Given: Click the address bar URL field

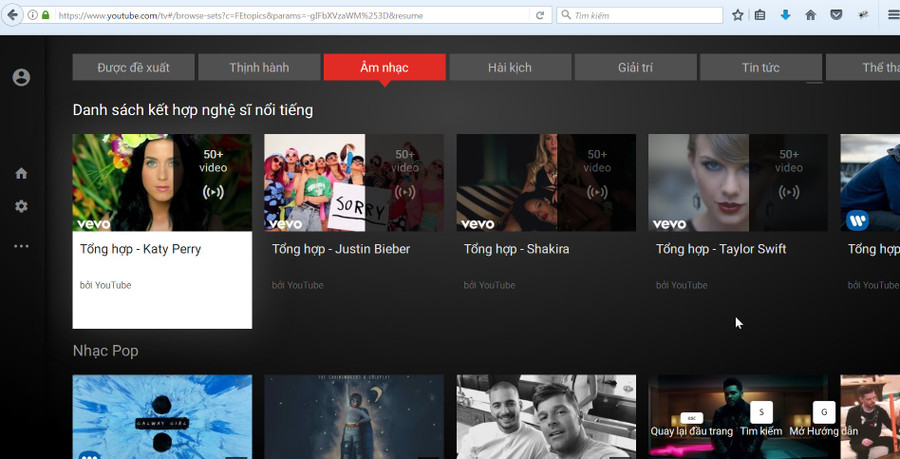Looking at the screenshot, I should [x=291, y=15].
